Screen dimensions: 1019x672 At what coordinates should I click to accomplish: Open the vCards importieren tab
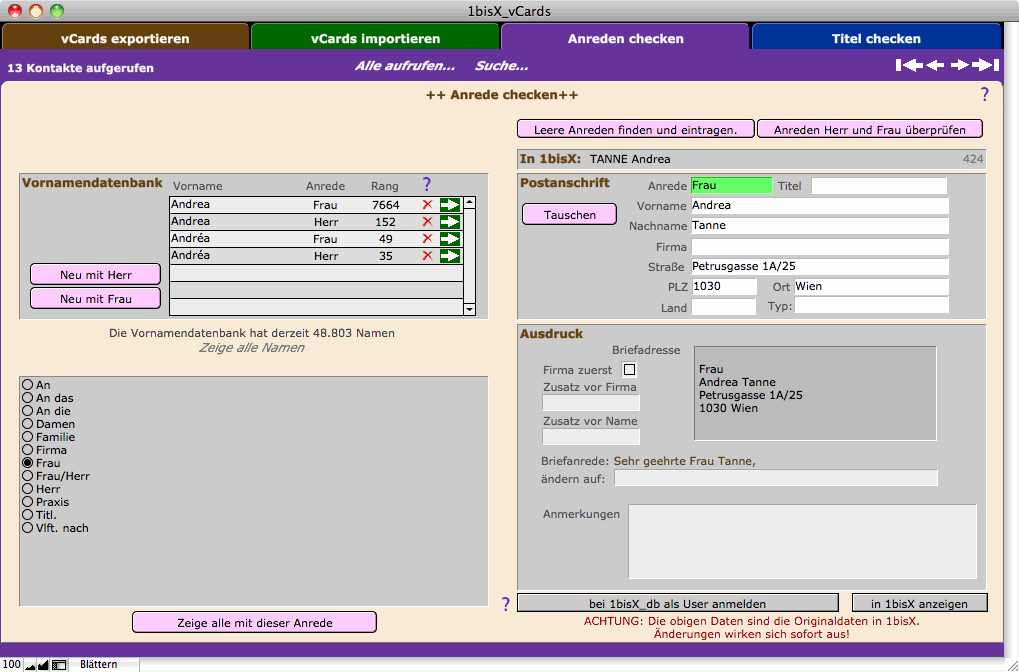pyautogui.click(x=375, y=39)
